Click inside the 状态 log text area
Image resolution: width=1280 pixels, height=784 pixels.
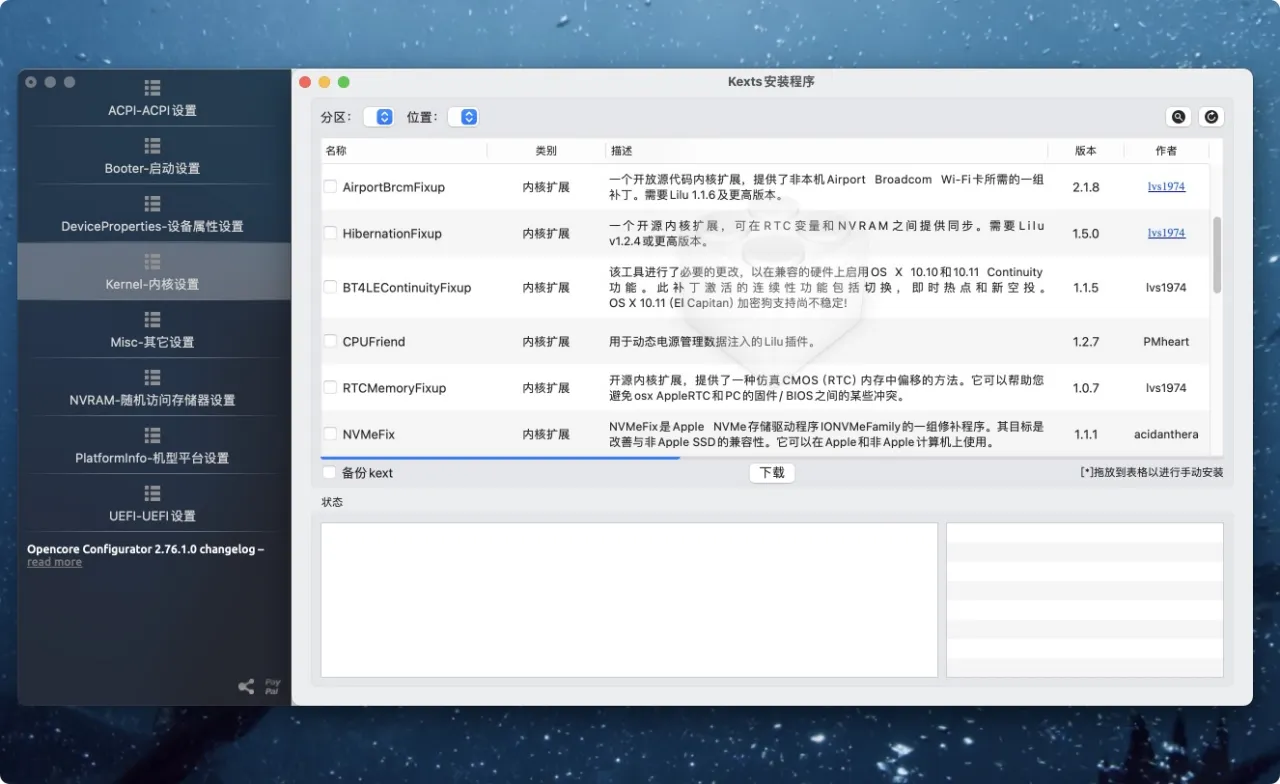coord(629,600)
